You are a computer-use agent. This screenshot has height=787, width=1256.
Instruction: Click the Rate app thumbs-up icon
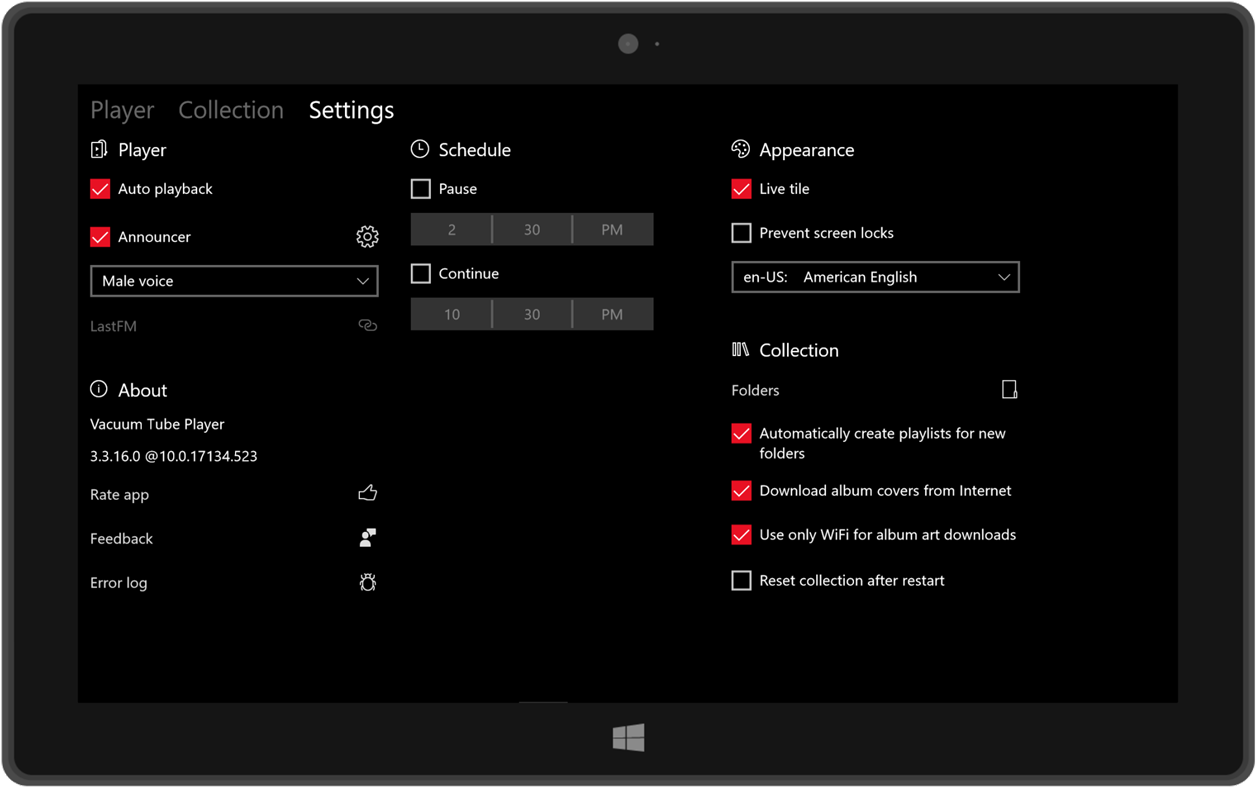pos(367,493)
